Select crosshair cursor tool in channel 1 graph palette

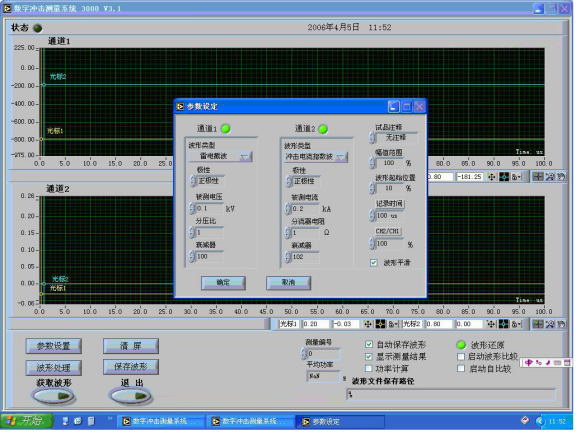pyautogui.click(x=538, y=177)
